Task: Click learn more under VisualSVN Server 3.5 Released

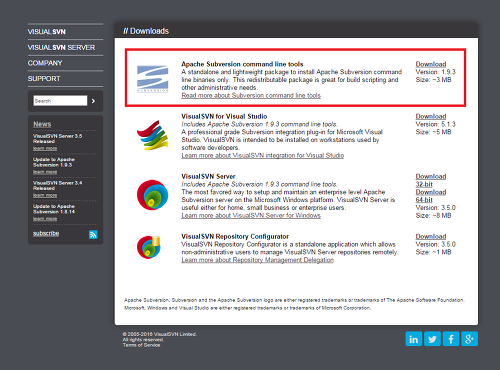Action: 45,148
